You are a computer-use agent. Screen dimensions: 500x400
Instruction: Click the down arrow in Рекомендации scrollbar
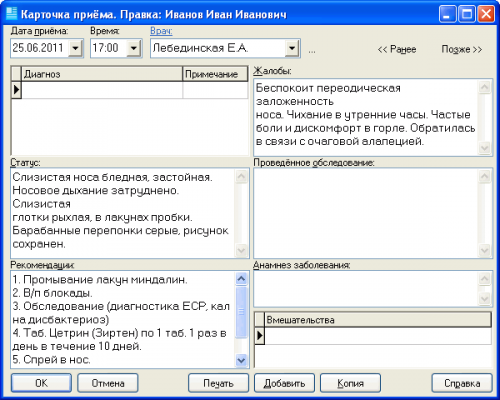tap(241, 360)
